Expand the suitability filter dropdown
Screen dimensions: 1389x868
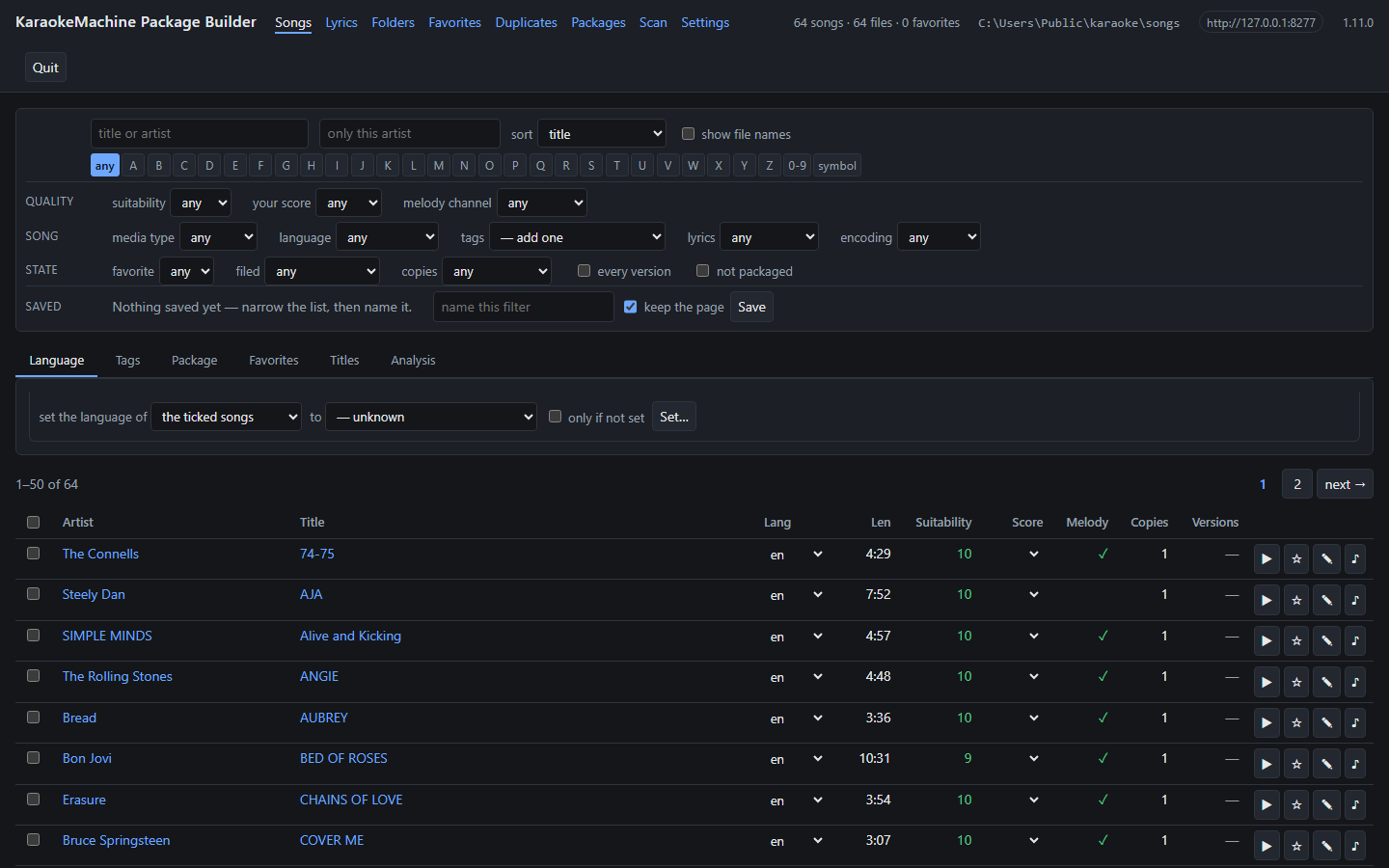pyautogui.click(x=201, y=203)
